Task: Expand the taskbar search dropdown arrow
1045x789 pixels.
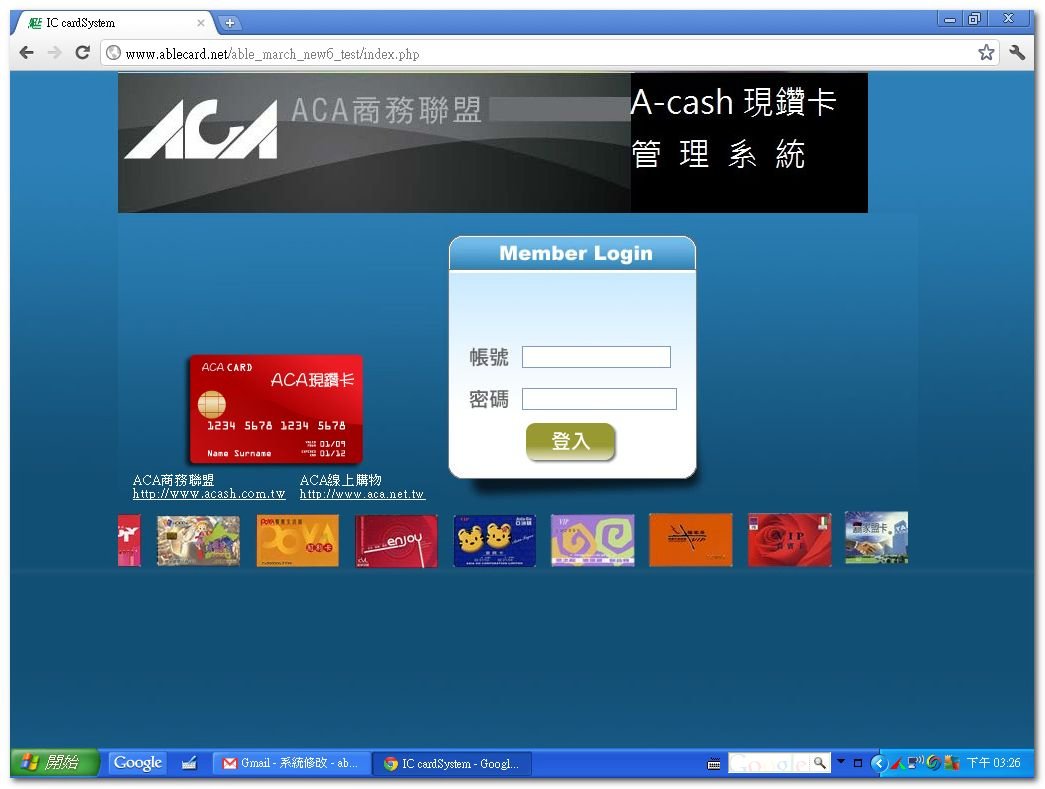Action: 841,762
